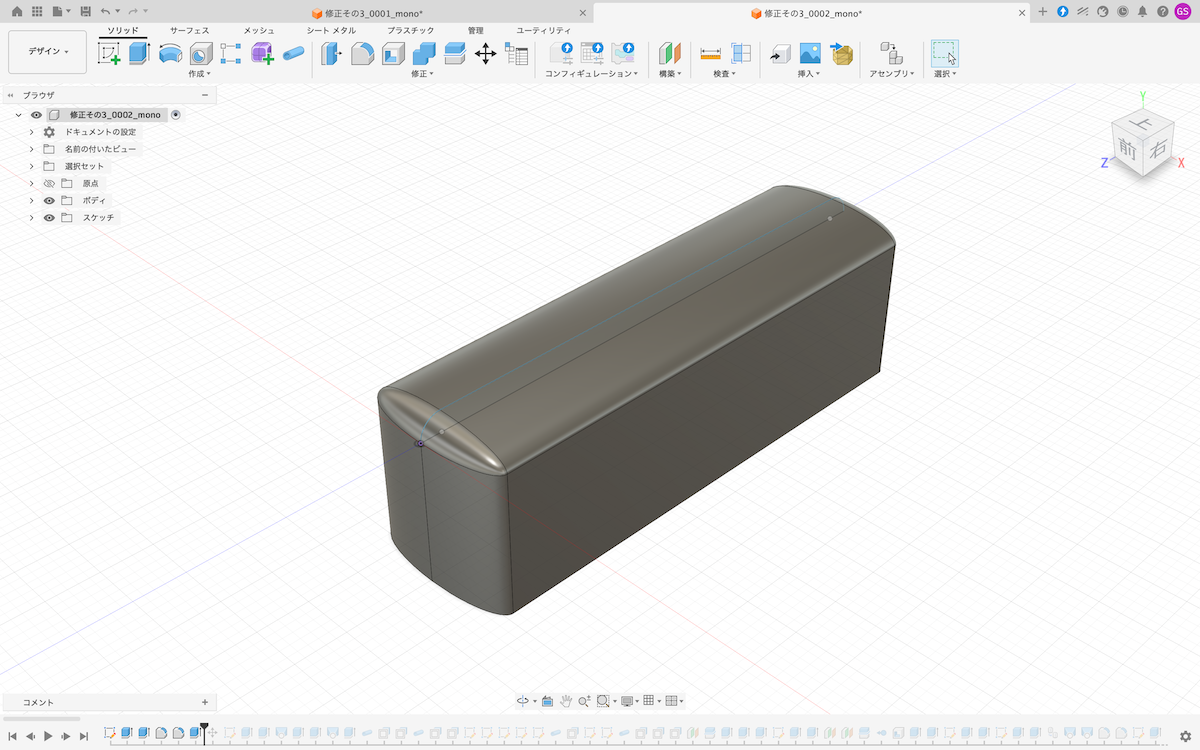
Task: Expand the ボディ folder
Action: [x=31, y=201]
